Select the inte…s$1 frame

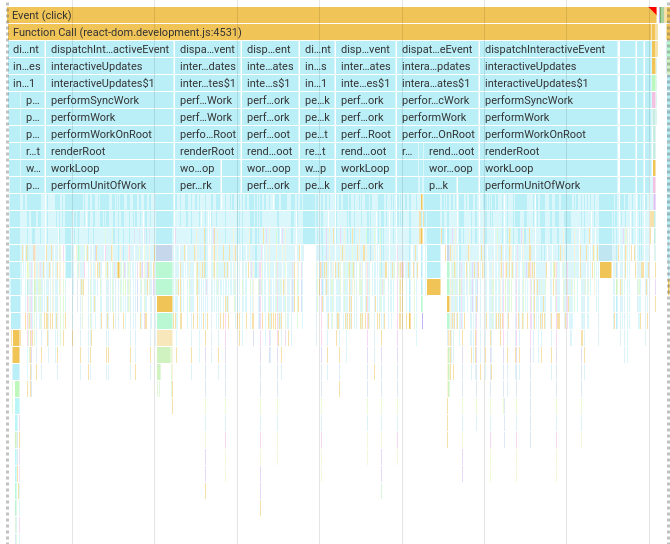point(270,83)
